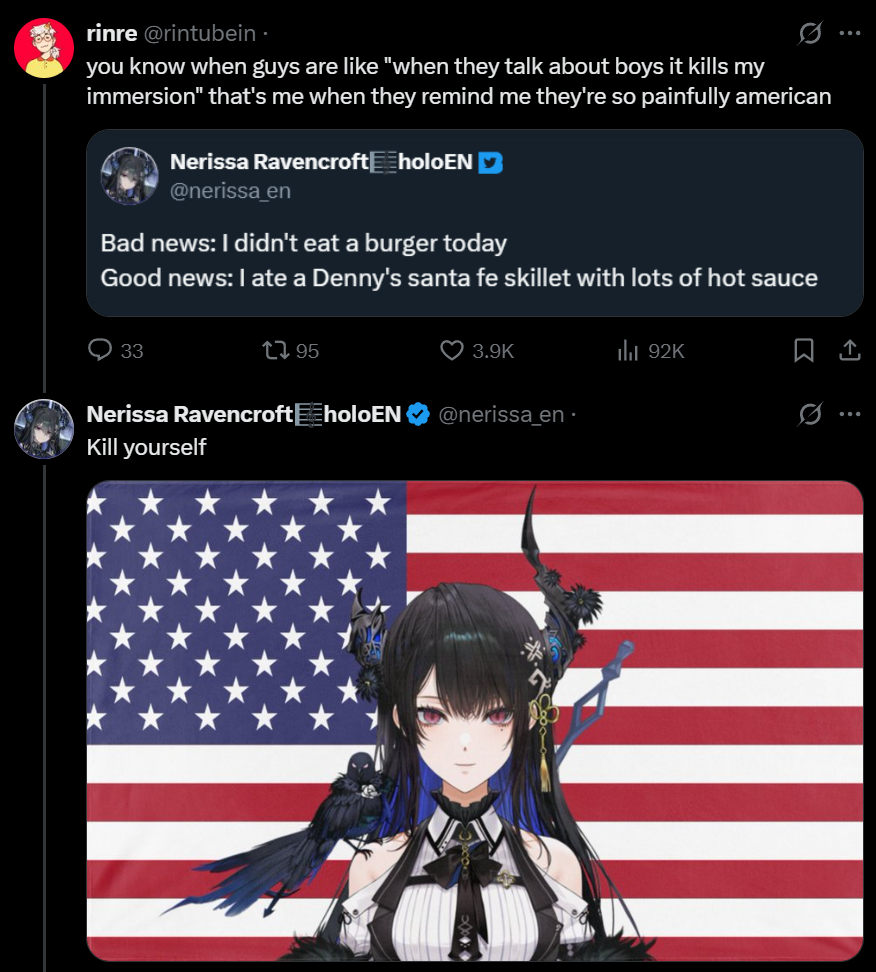
Task: Open Nerissa Ravencroft holoEN name in reply
Action: click(x=244, y=413)
